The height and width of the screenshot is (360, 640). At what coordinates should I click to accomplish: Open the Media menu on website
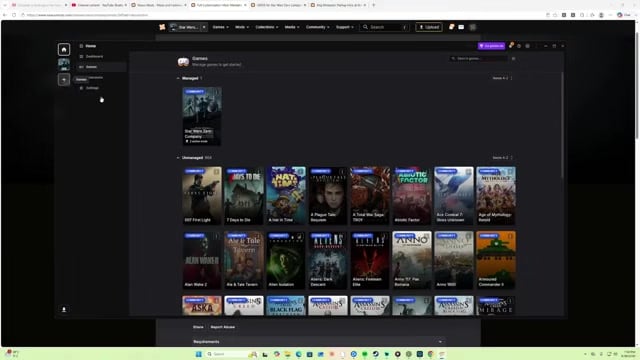point(292,27)
